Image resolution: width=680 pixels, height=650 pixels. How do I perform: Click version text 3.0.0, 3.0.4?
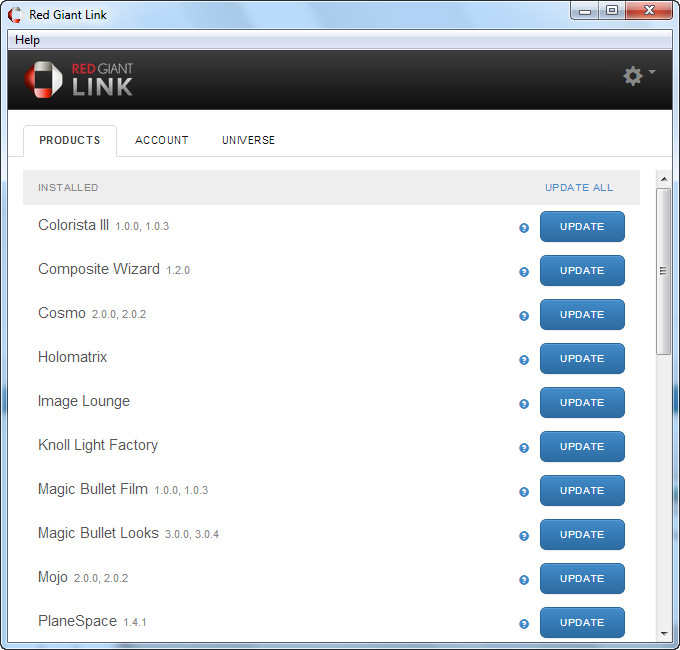(x=192, y=534)
